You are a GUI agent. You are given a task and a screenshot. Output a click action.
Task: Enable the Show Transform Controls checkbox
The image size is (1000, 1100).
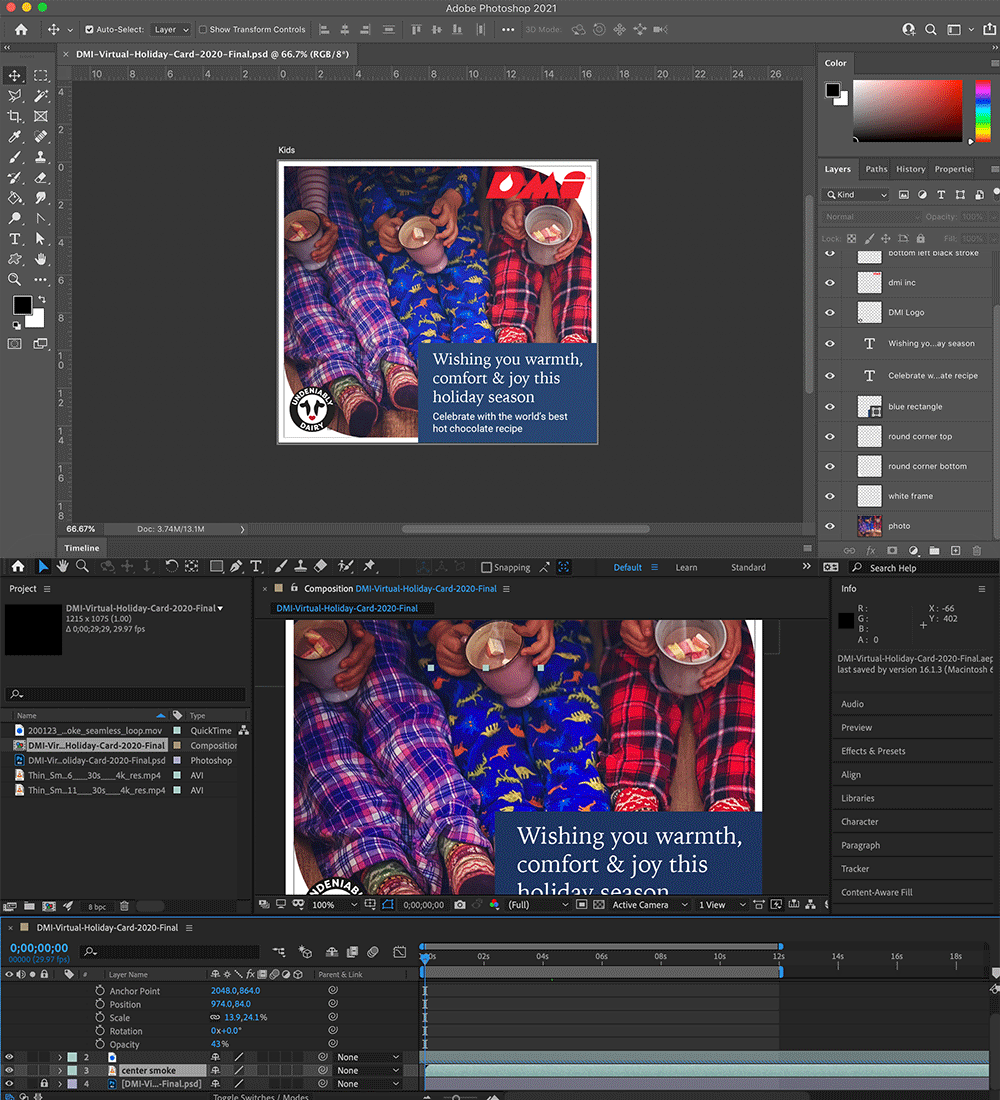click(203, 30)
